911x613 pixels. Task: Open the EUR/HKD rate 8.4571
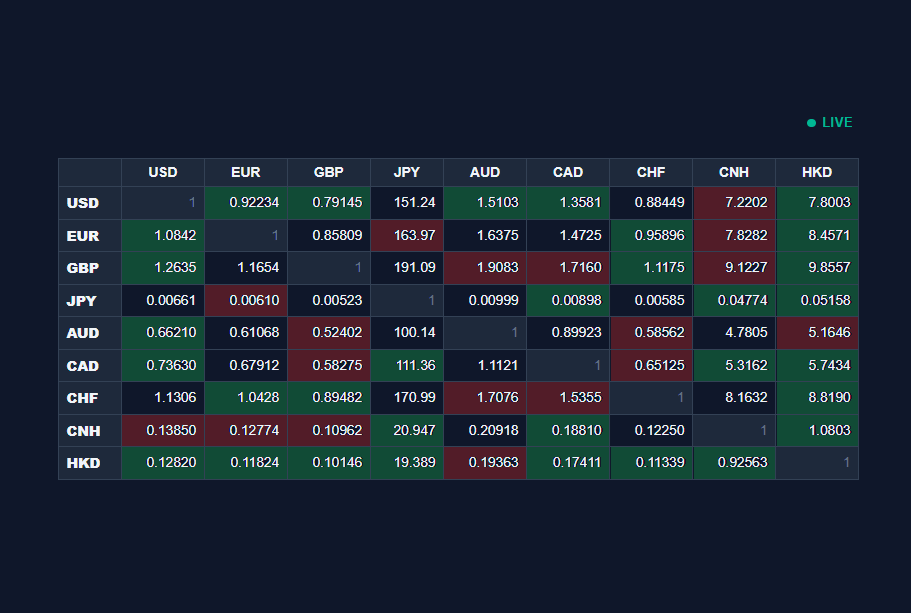[817, 235]
